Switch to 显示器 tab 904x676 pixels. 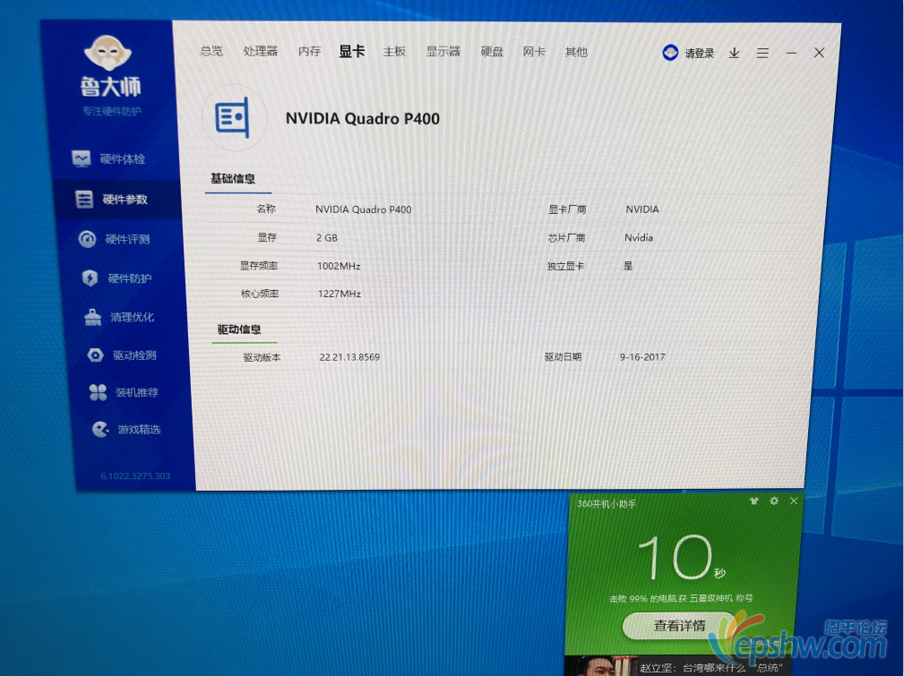[x=443, y=52]
